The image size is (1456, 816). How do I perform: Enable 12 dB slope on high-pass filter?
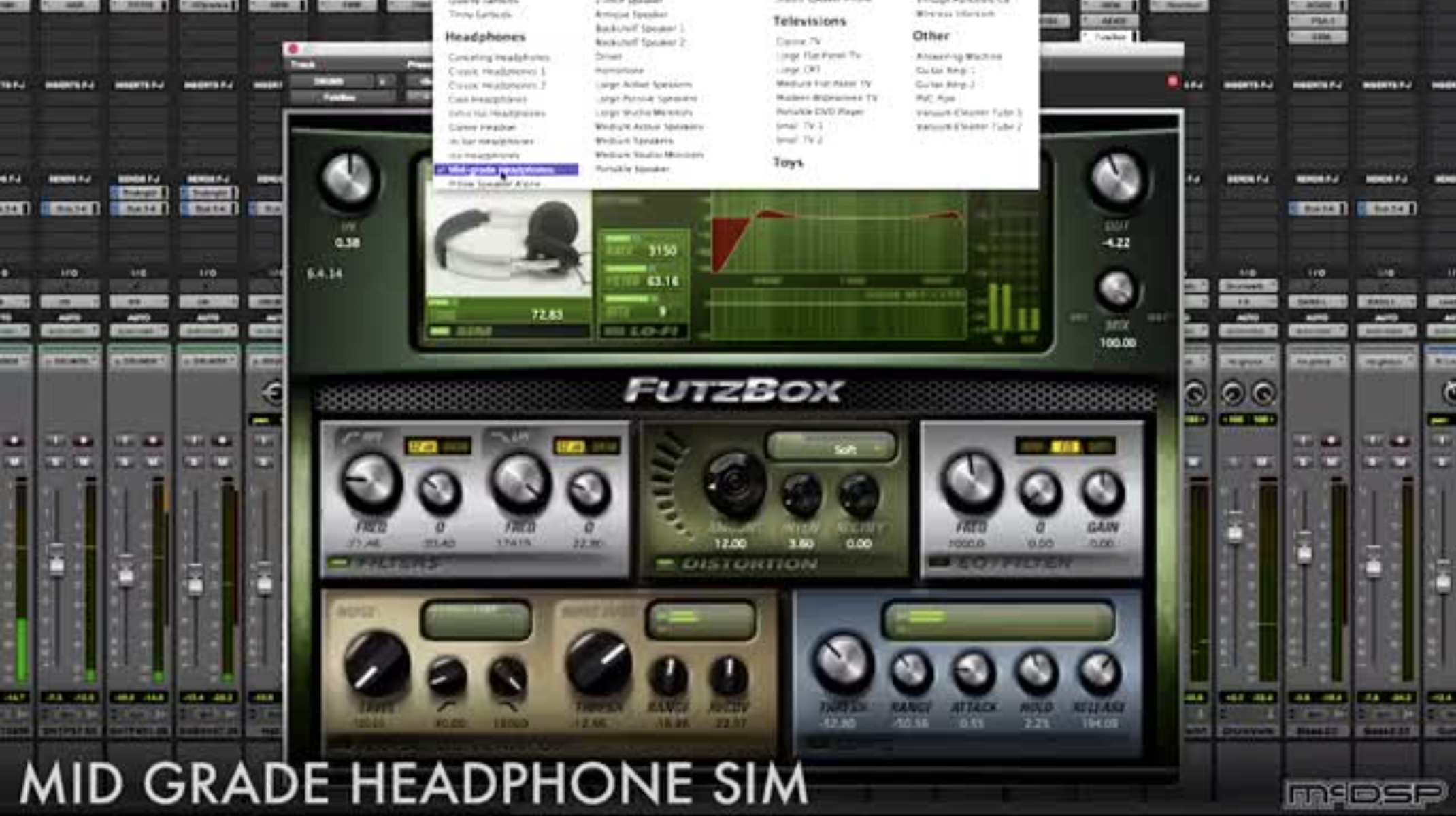point(422,447)
